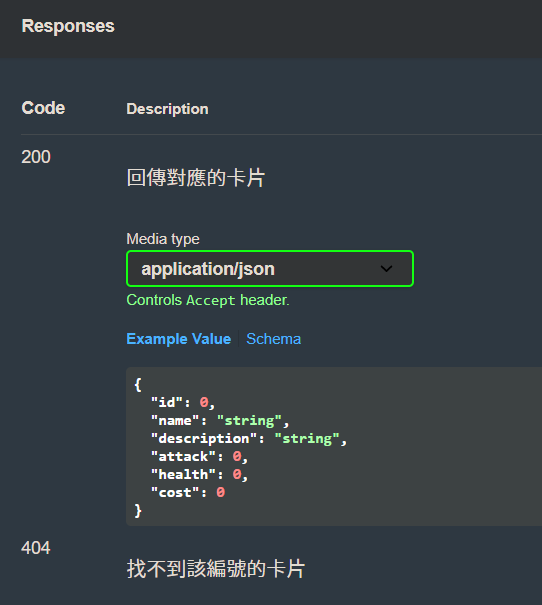542x605 pixels.
Task: Click the "attack": 0 JSON line
Action: tap(199, 457)
